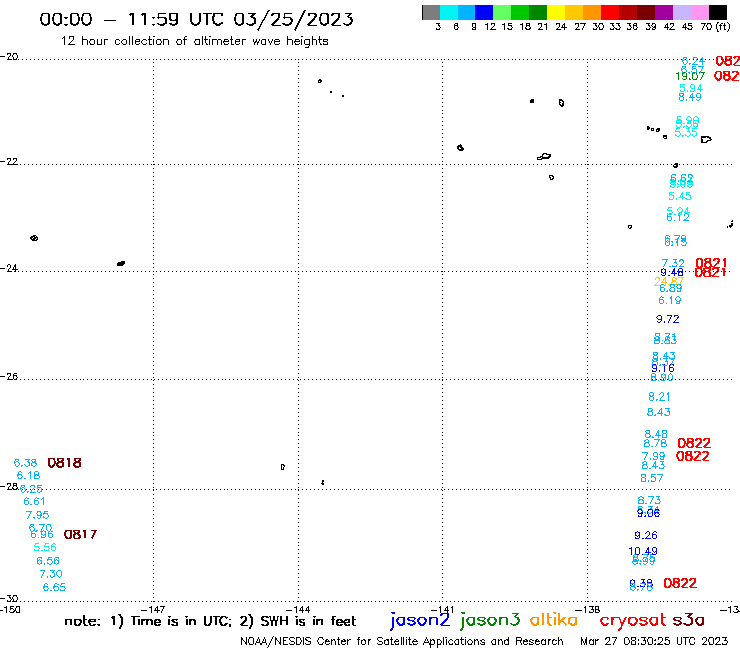Viewport: 740px width, 650px height.
Task: Click the subtitle '12 hour collection of altimeter wave heights'
Action: click(x=194, y=41)
